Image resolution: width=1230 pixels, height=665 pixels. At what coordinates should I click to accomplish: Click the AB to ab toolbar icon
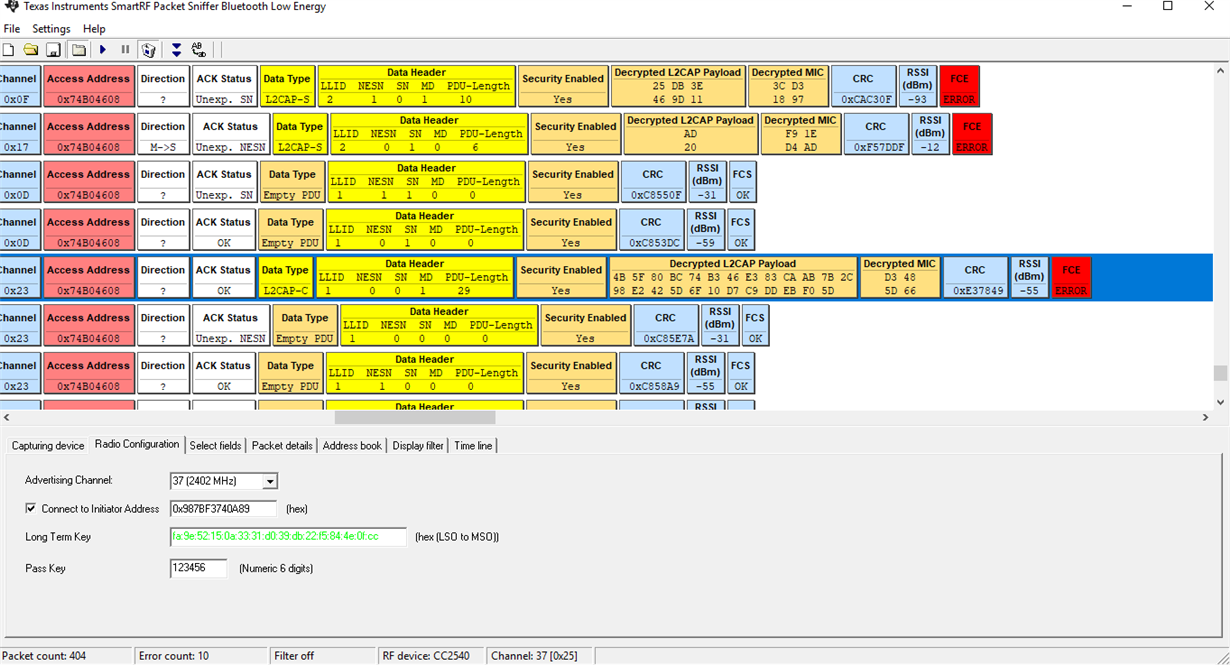coord(198,49)
